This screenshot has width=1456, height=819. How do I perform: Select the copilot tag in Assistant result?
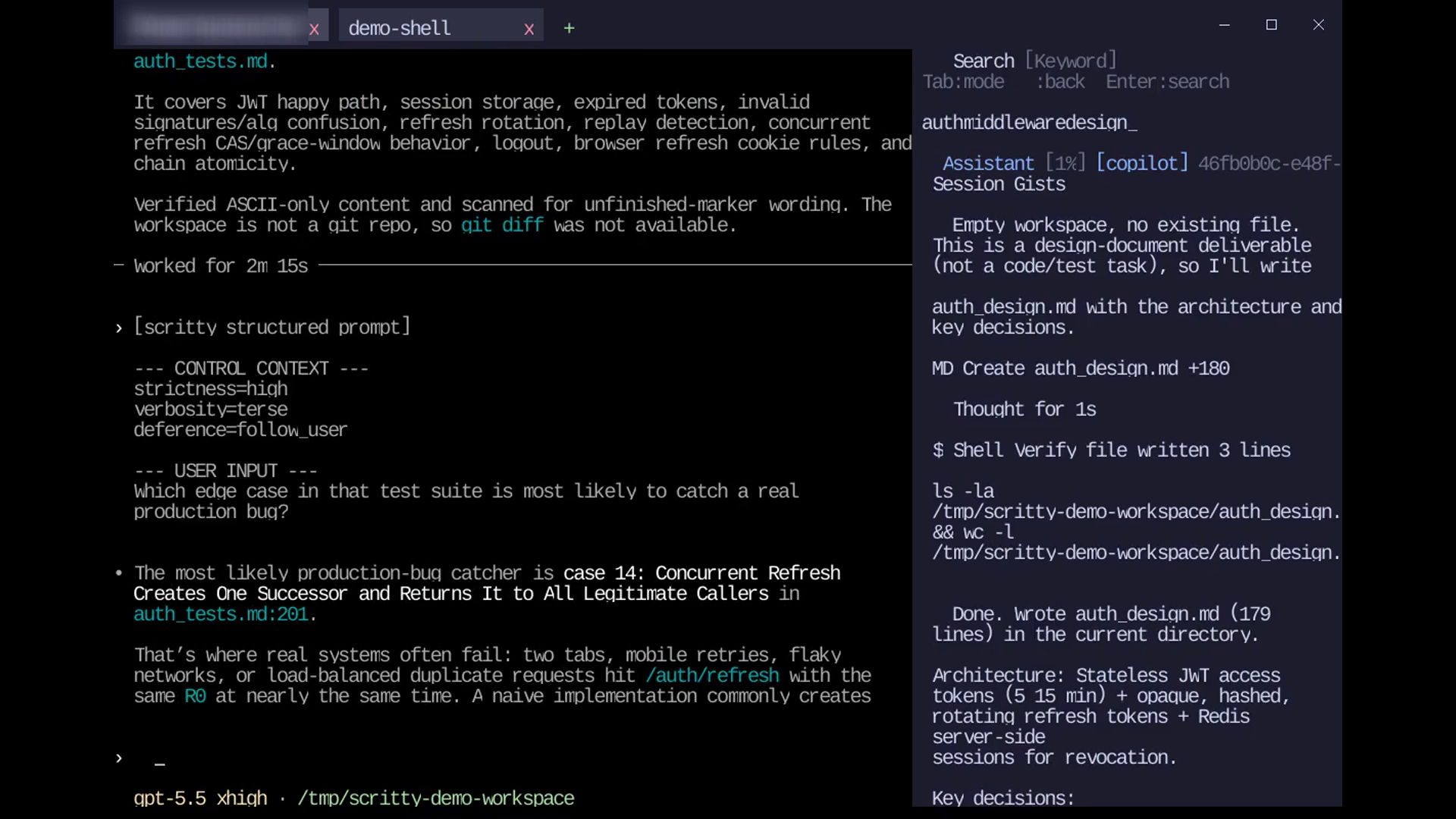(x=1142, y=163)
